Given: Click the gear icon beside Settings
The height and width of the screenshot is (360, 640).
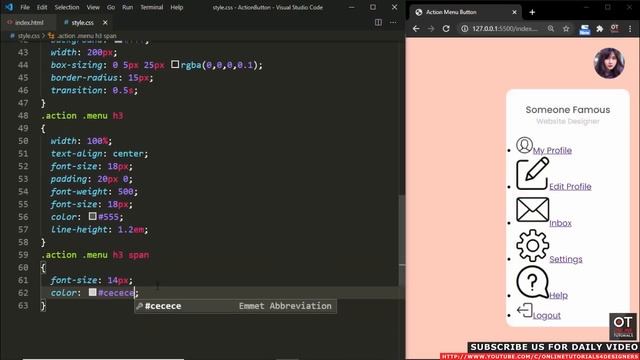Looking at the screenshot, I should click(533, 245).
